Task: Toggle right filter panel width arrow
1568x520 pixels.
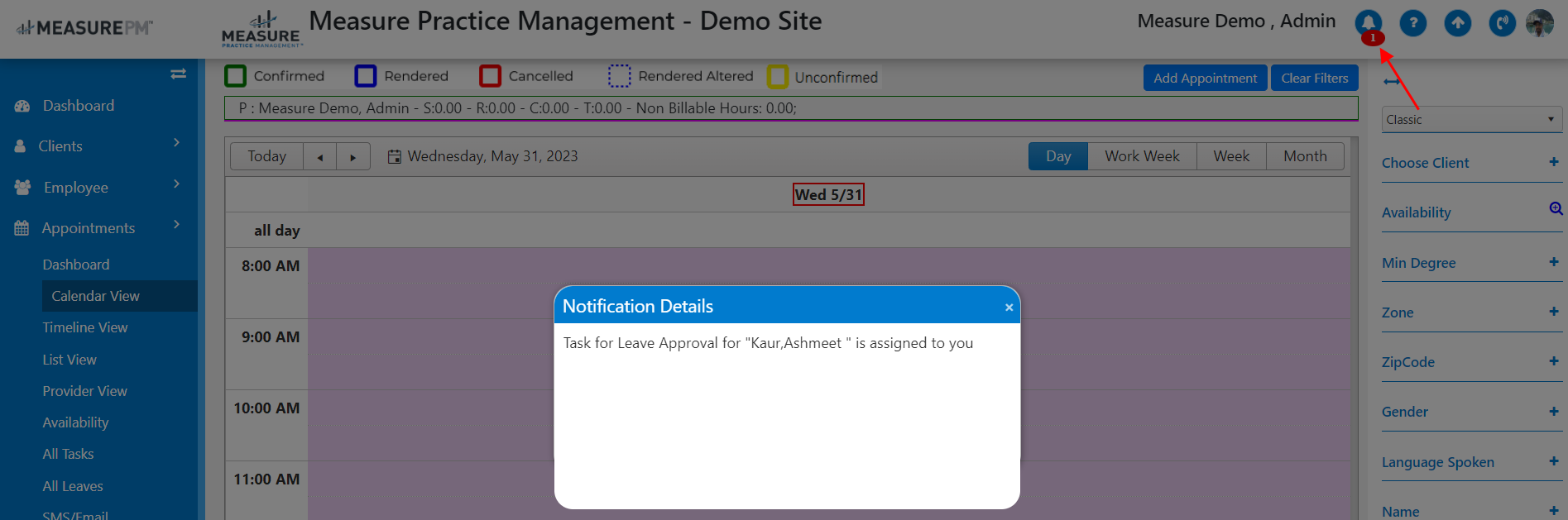Action: [1392, 81]
